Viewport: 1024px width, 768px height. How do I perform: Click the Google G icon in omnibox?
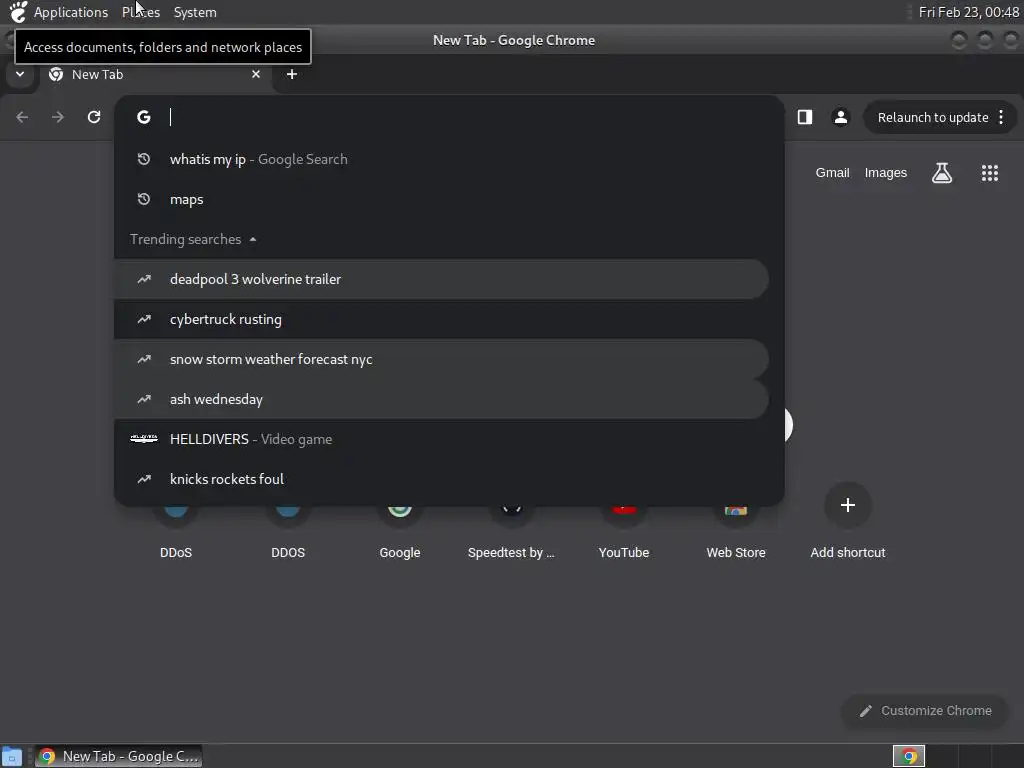[144, 117]
